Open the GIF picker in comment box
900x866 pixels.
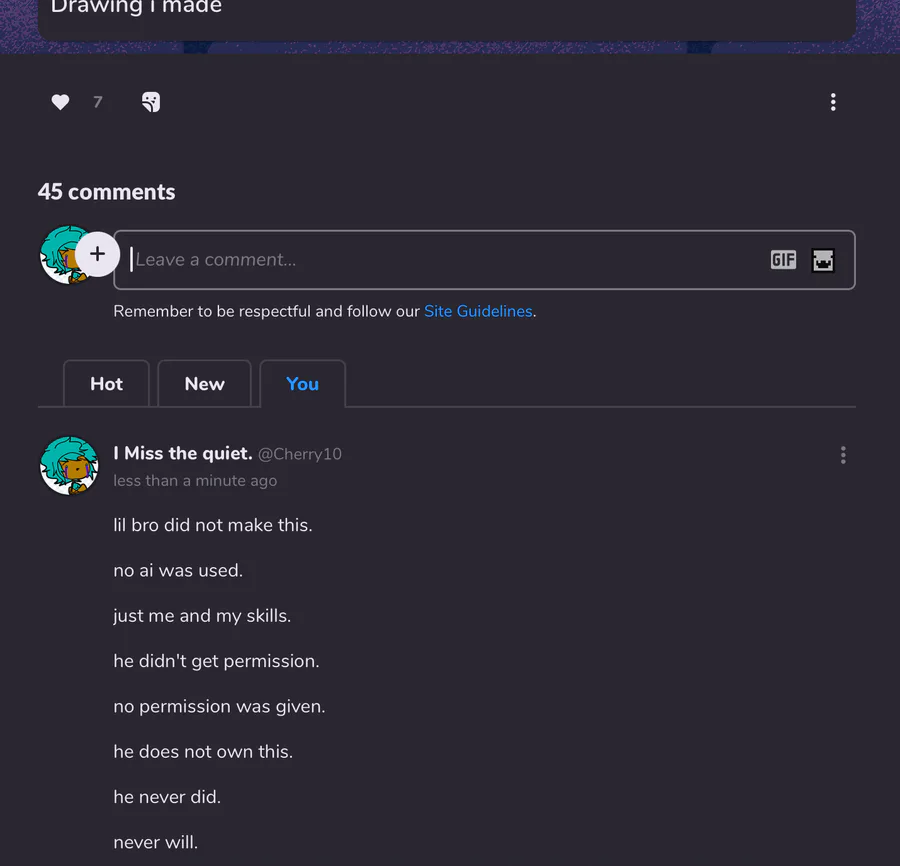coord(783,260)
